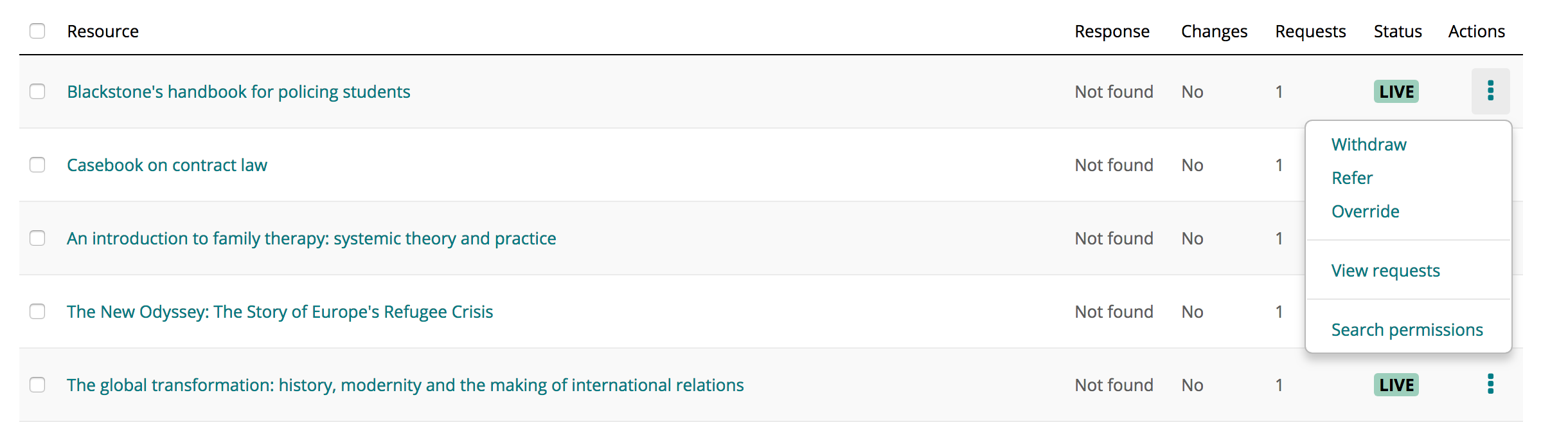1568x422 pixels.
Task: Choose Withdraw from the actions menu
Action: tap(1369, 144)
